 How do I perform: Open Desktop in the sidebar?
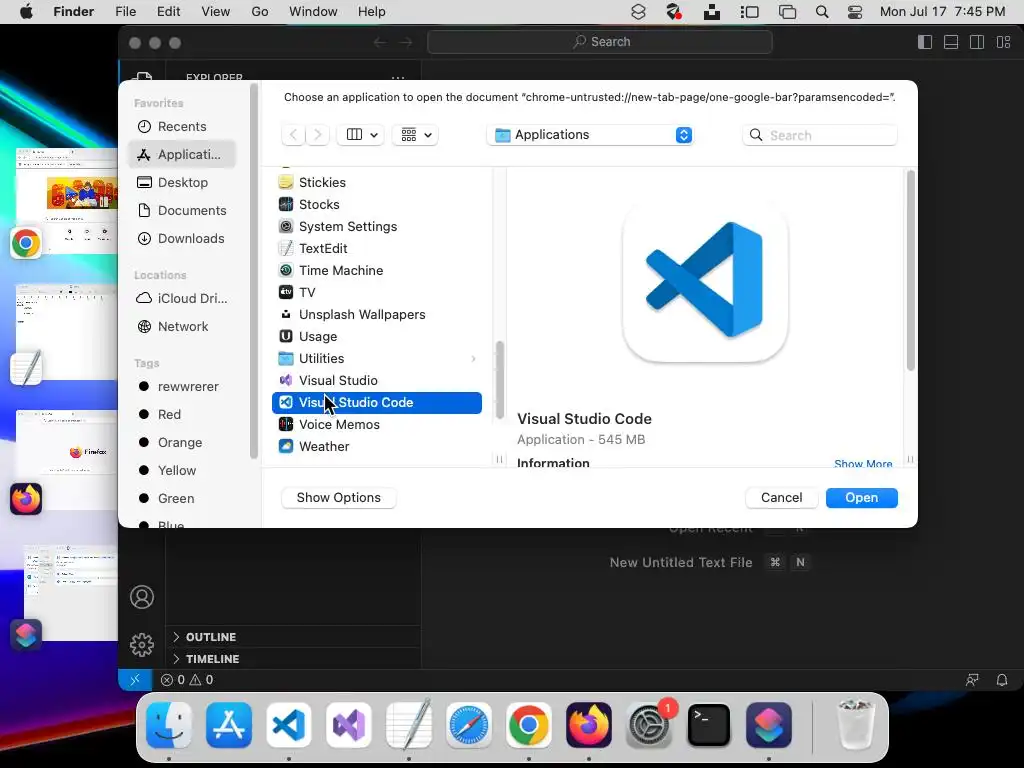182,183
